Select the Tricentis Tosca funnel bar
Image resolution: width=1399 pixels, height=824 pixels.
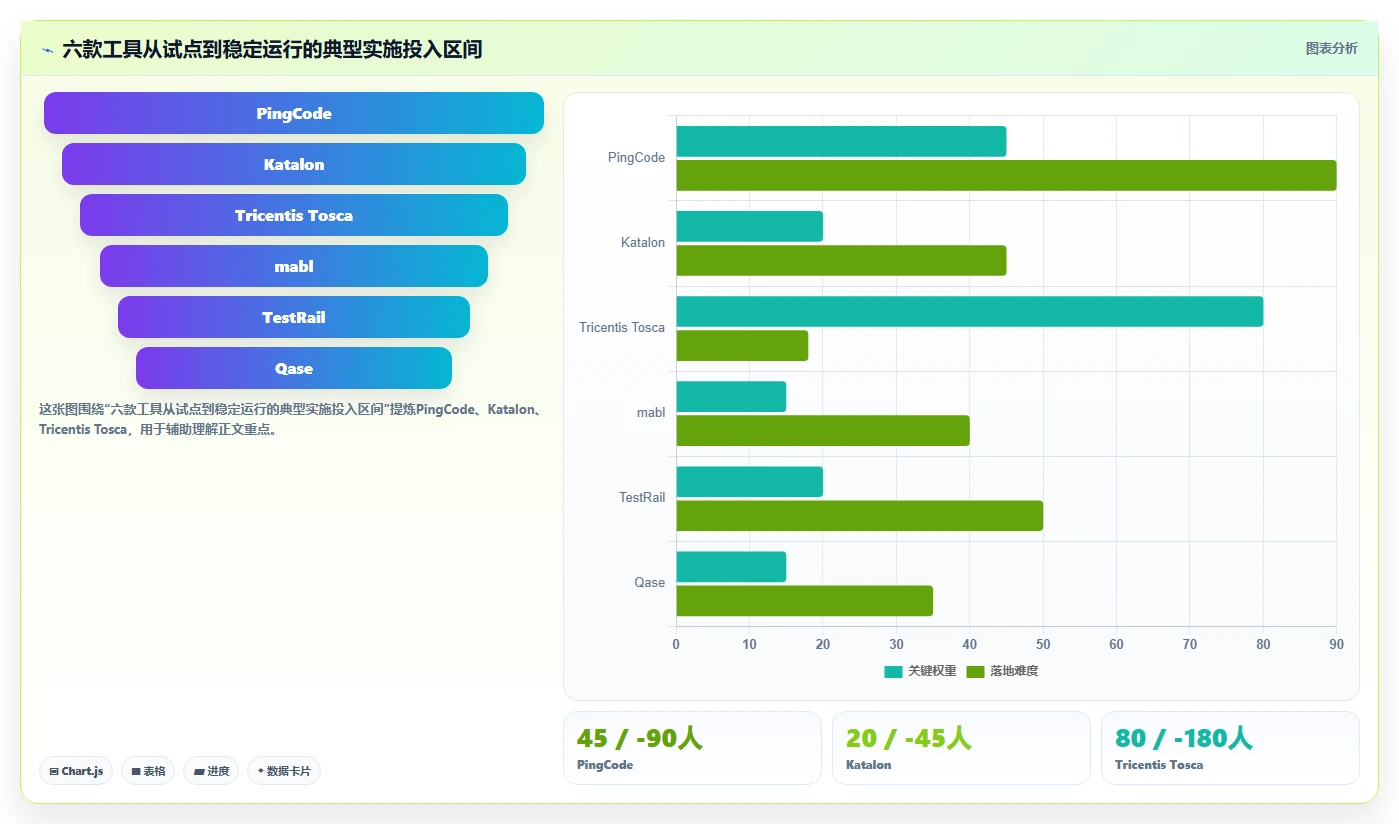click(x=294, y=215)
